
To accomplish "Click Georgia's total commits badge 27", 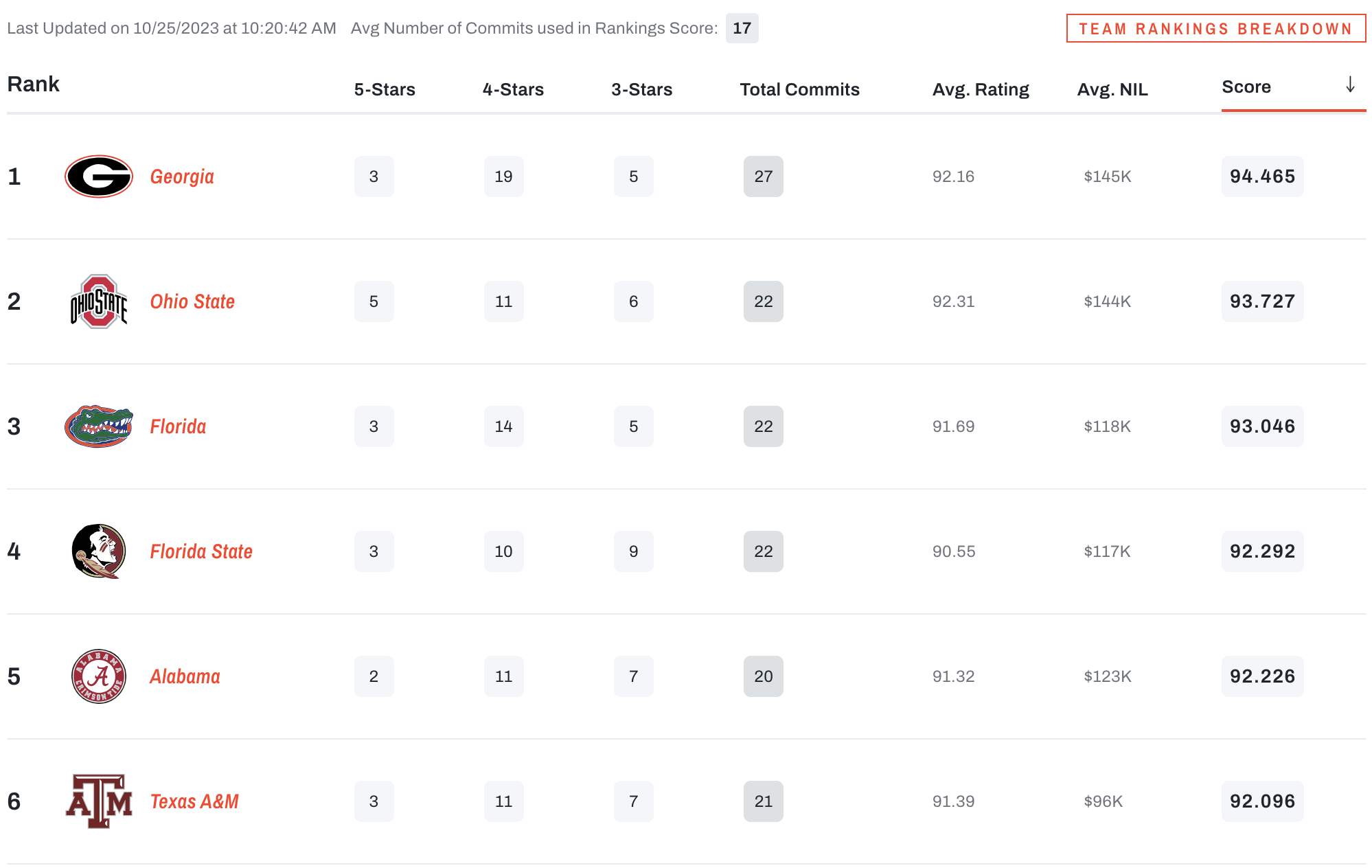I will [x=763, y=176].
